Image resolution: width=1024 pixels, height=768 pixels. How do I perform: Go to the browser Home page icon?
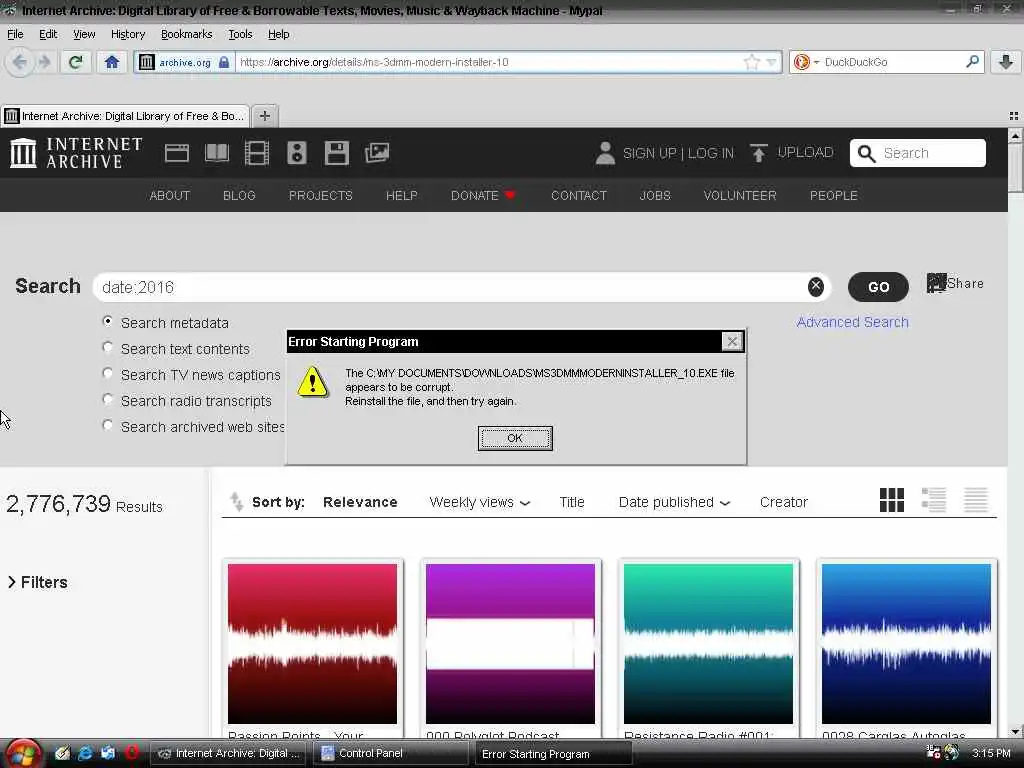[x=112, y=62]
